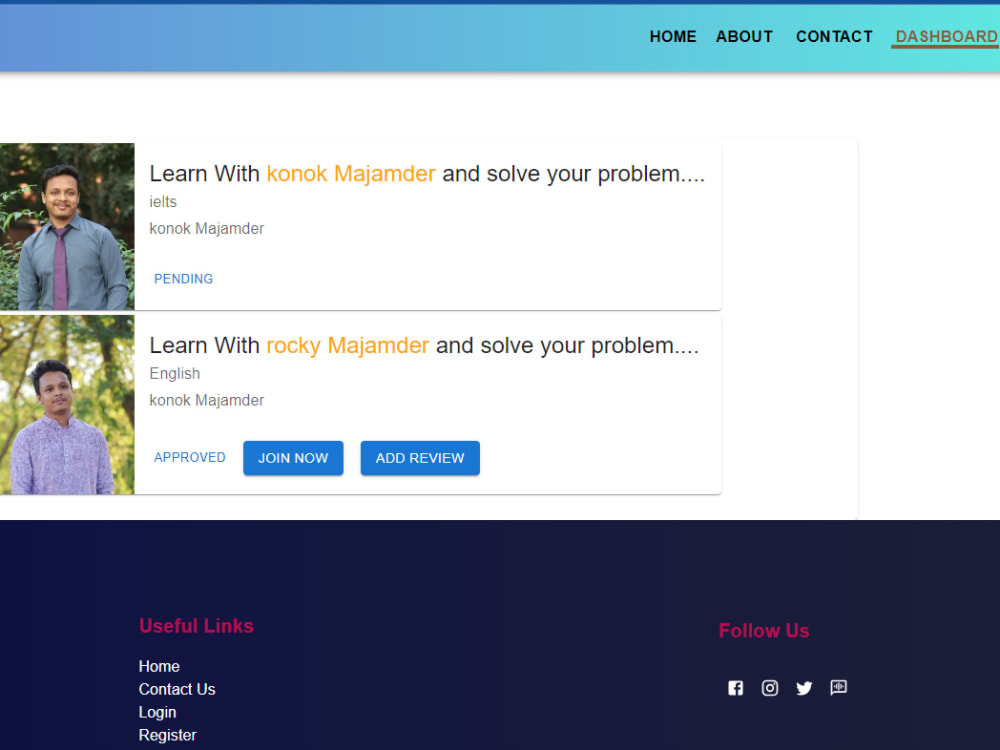
Task: Open the Login link in the footer
Action: 157,712
